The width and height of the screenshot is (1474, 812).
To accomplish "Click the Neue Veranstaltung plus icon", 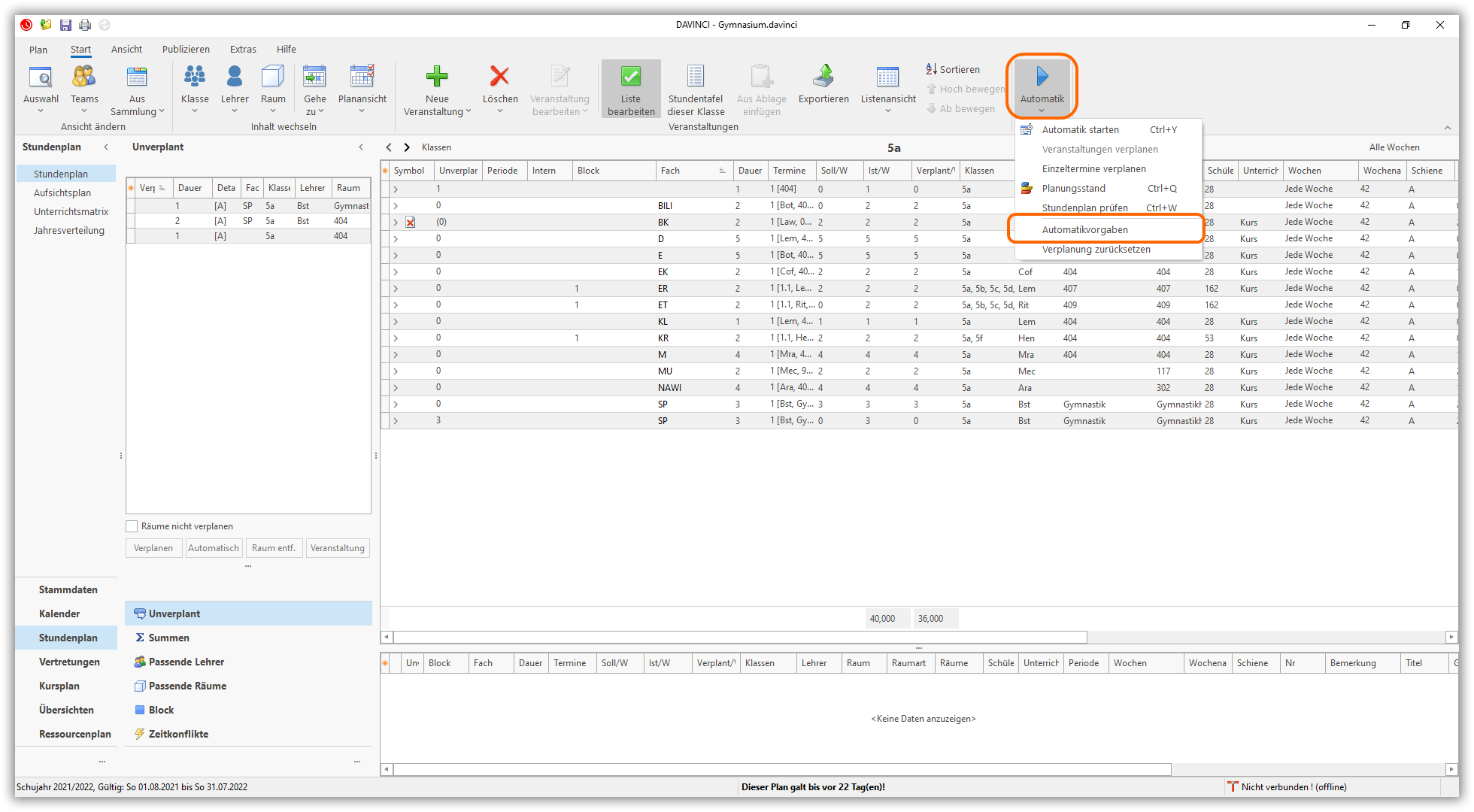I will (x=436, y=77).
